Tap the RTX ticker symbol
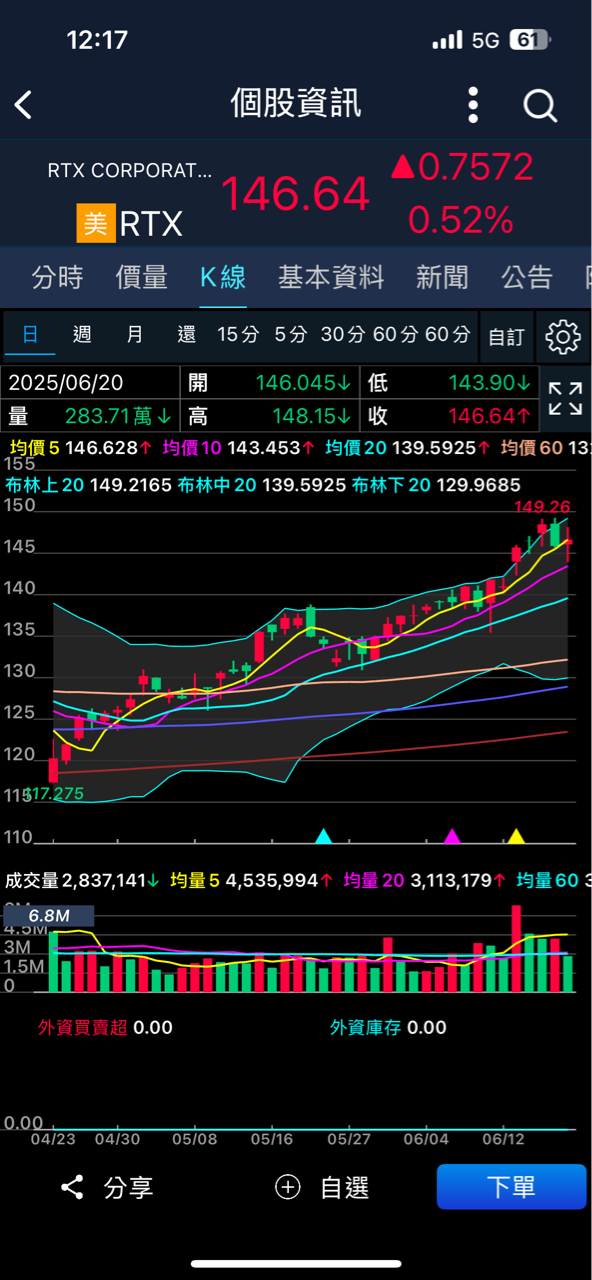The height and width of the screenshot is (1280, 592). [151, 224]
